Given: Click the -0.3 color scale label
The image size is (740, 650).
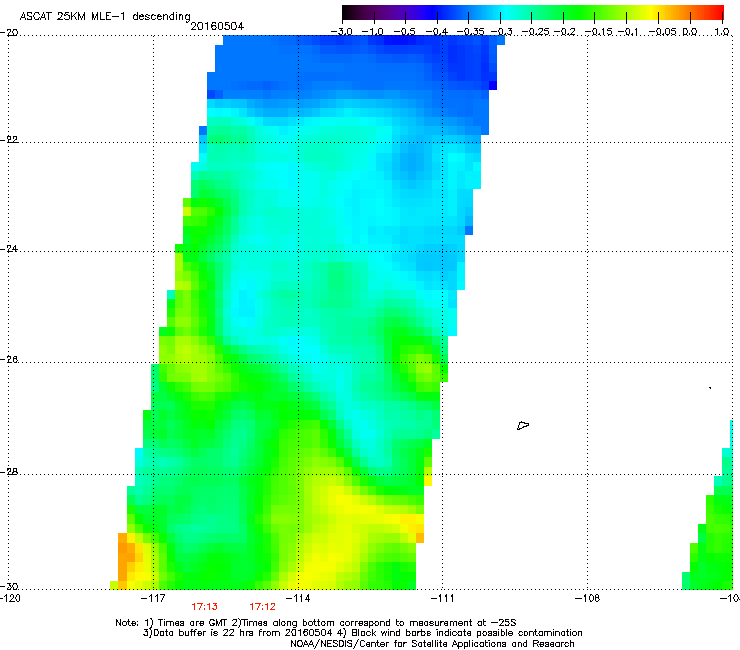Looking at the screenshot, I should point(501,32).
